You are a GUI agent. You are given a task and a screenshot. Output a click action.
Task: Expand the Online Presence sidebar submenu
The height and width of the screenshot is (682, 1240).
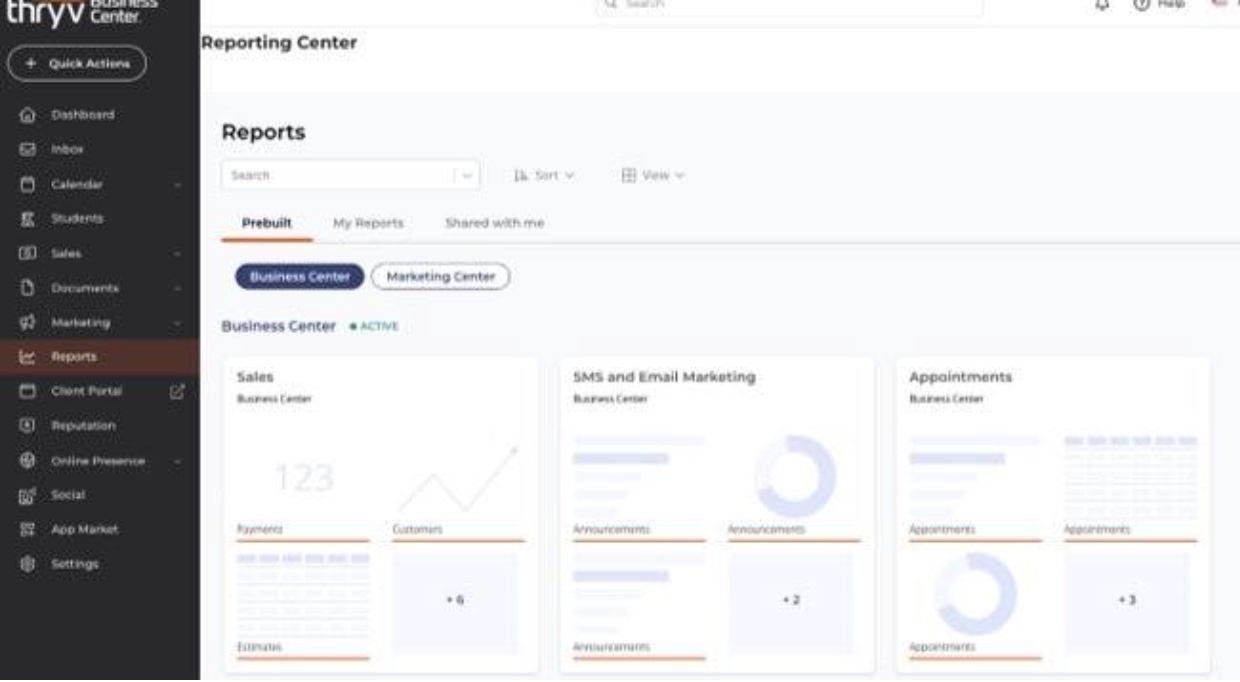click(177, 461)
